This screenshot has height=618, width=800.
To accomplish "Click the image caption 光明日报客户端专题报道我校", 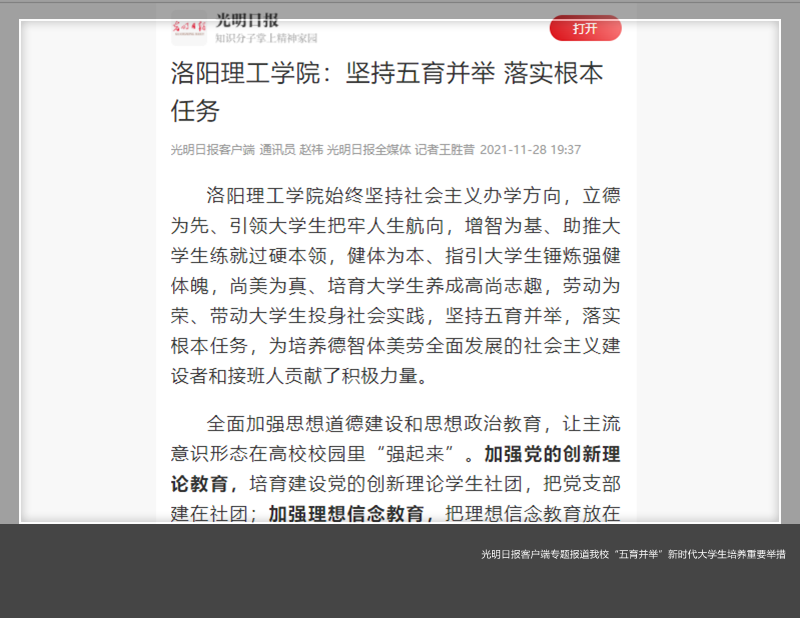I will click(632, 554).
